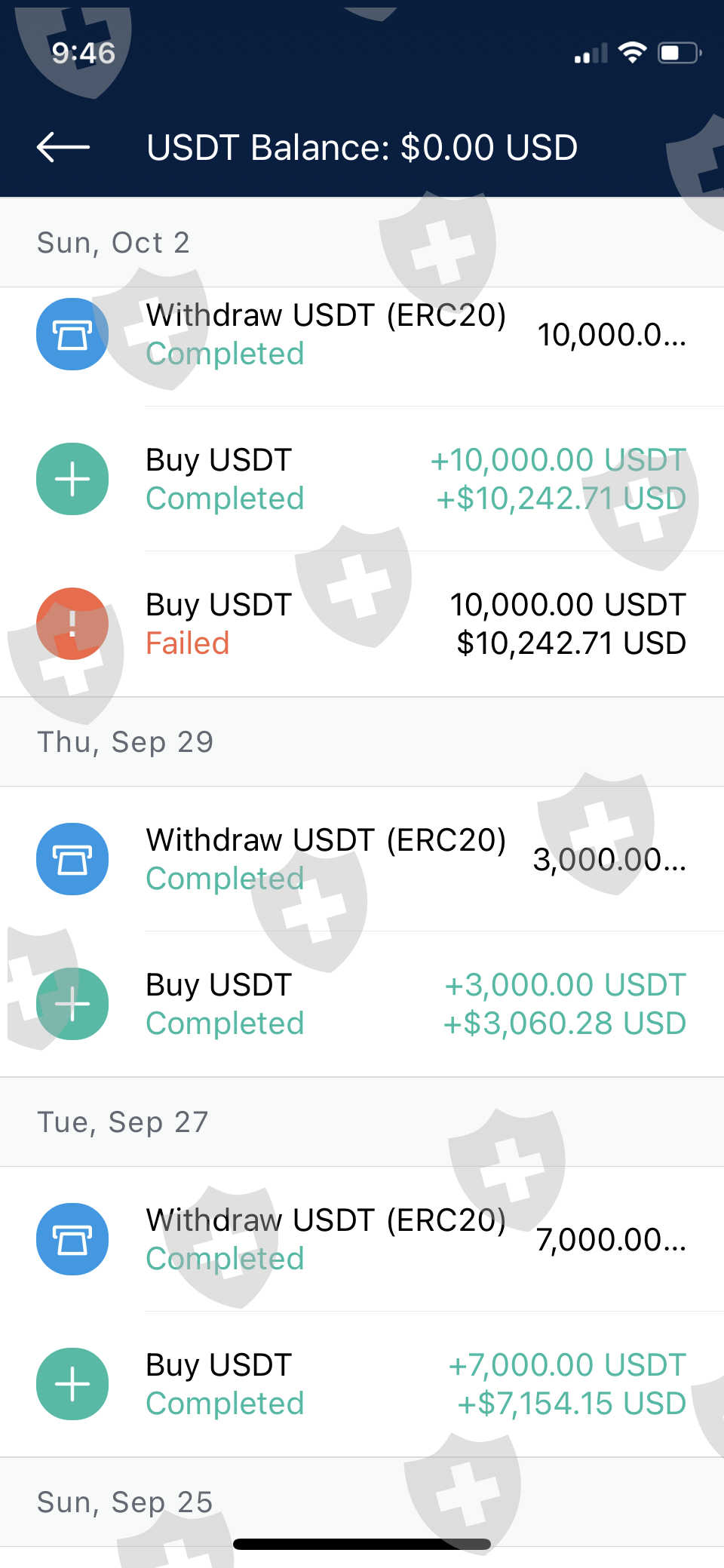Tap the USDT Balance header title
This screenshot has width=724, height=1568.
pyautogui.click(x=362, y=147)
